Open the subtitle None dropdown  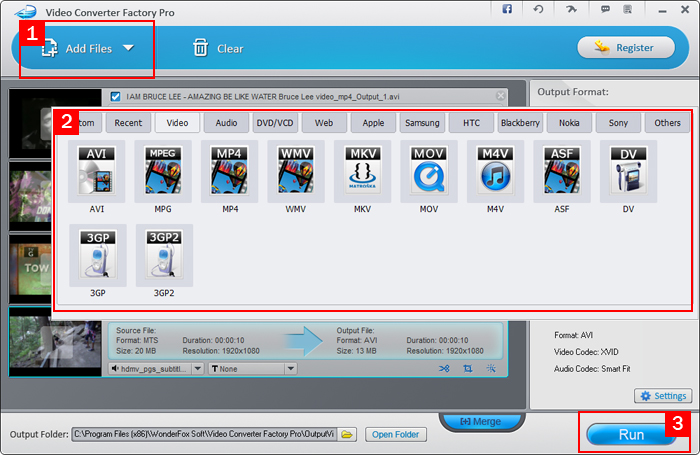point(291,369)
